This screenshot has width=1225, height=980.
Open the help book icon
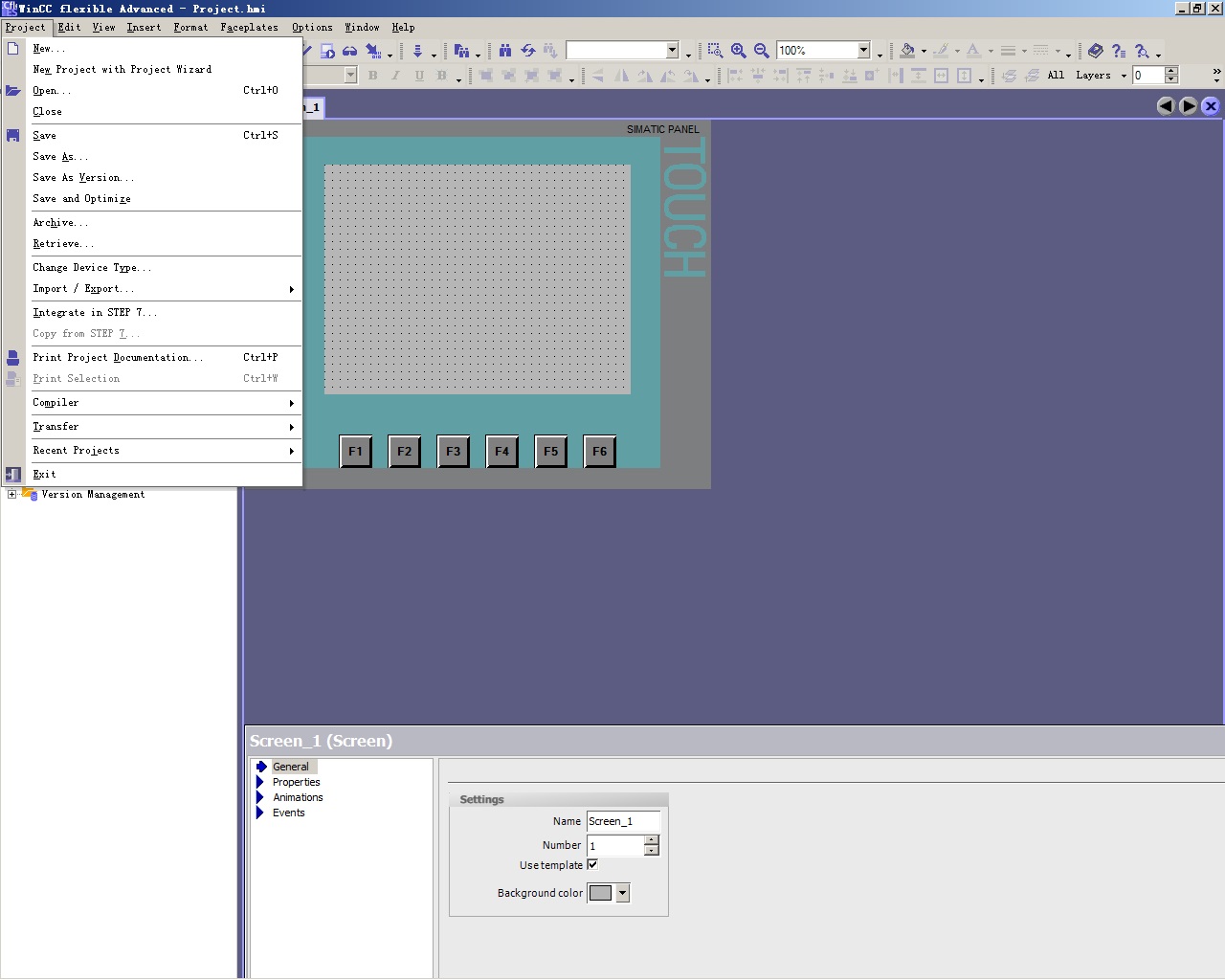tap(1096, 51)
